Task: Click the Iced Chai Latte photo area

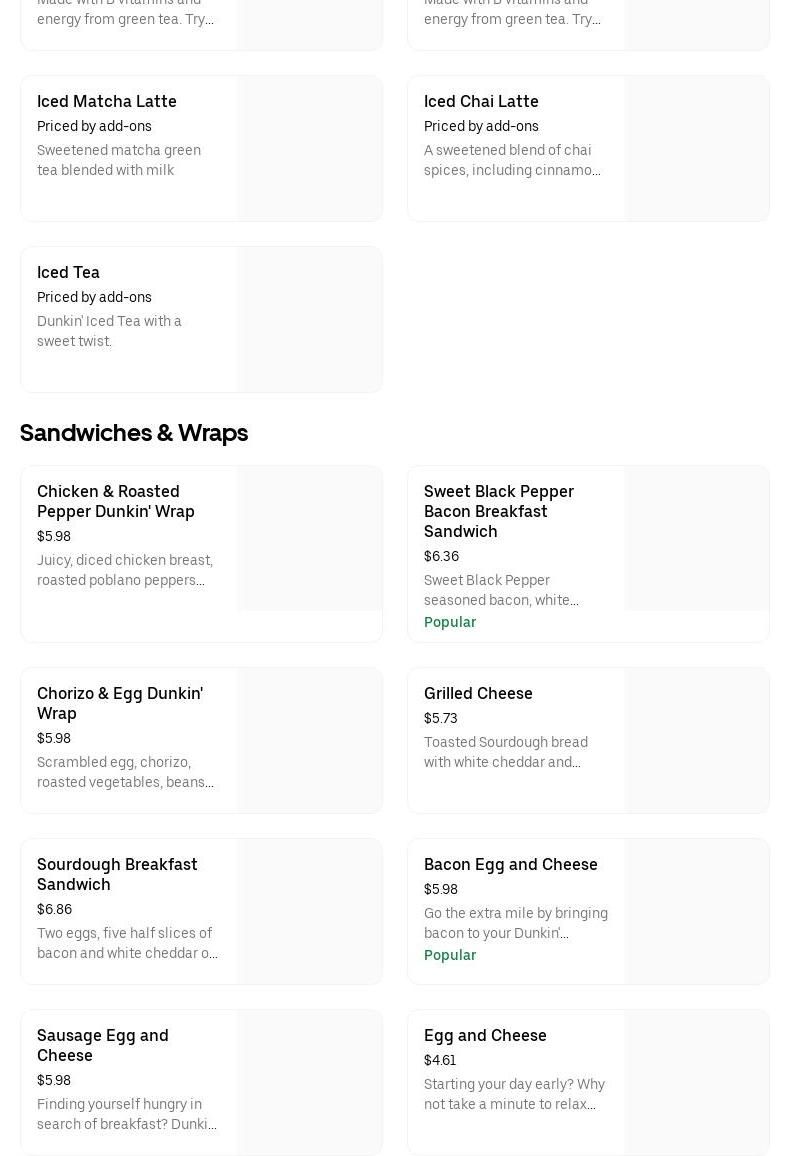Action: 697,149
